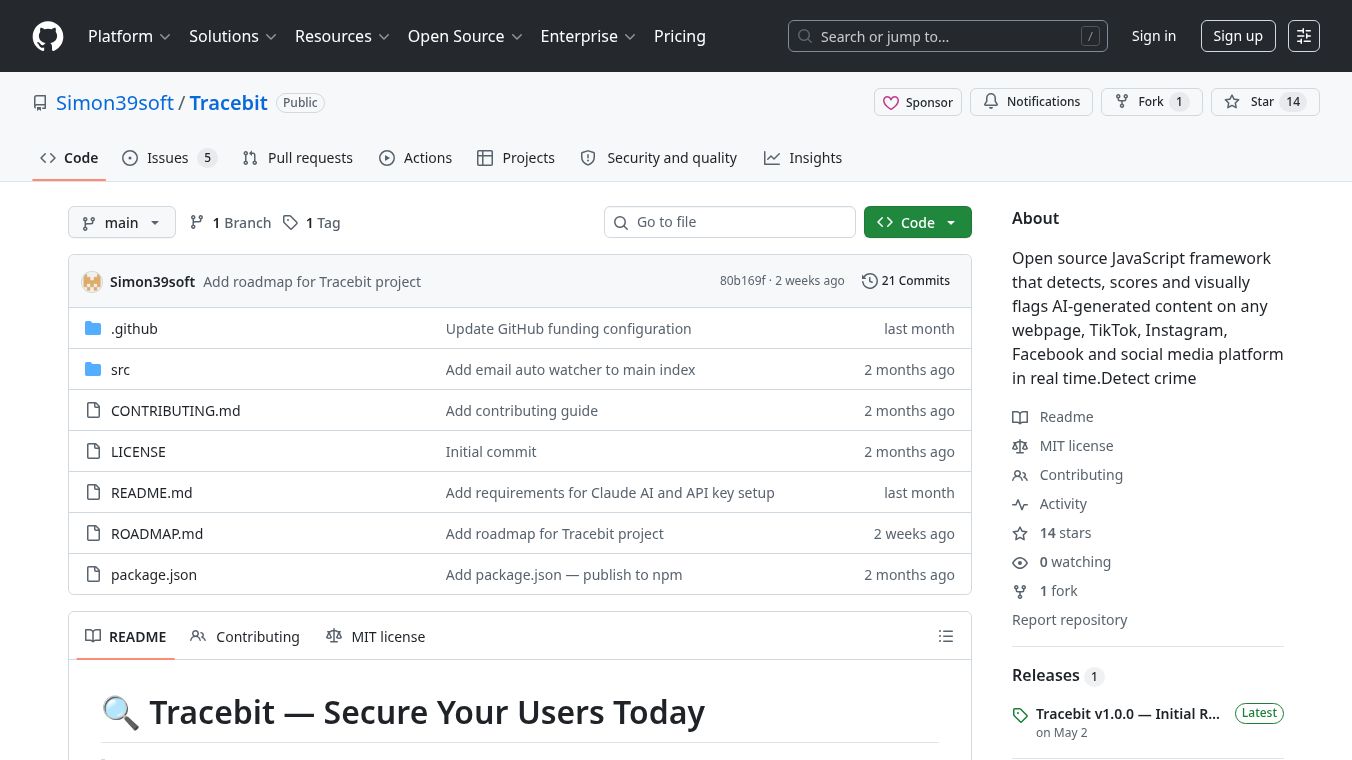Star the repository
Screen dimensions: 1352x760
pos(1265,102)
